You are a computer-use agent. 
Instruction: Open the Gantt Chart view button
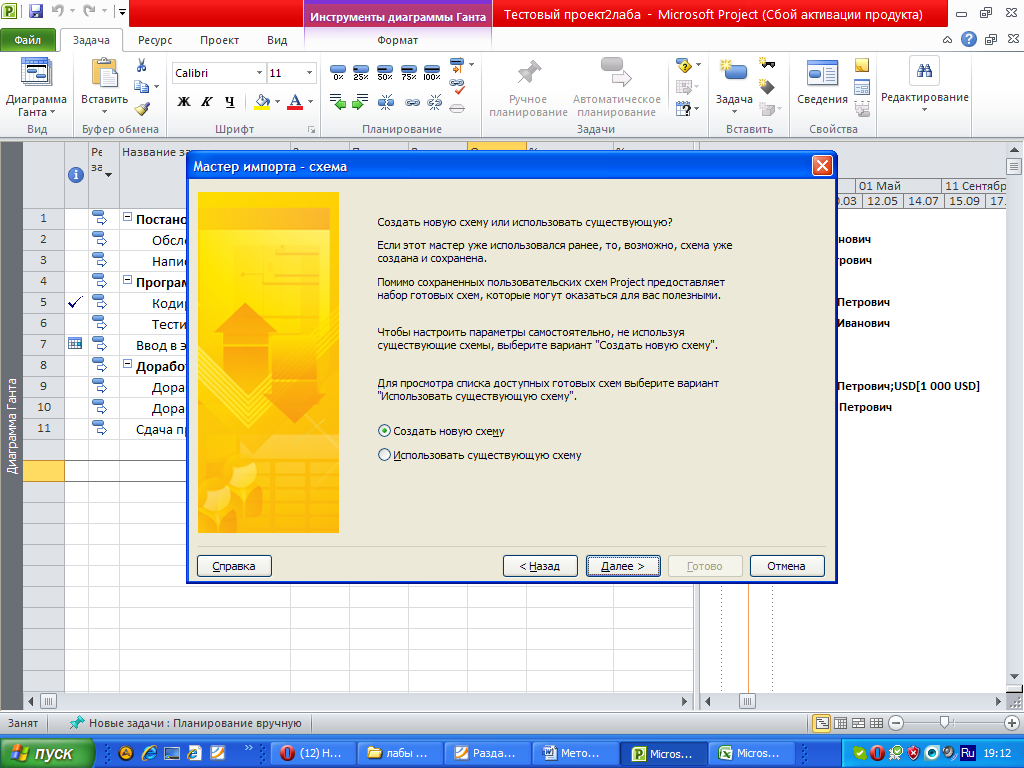(36, 86)
